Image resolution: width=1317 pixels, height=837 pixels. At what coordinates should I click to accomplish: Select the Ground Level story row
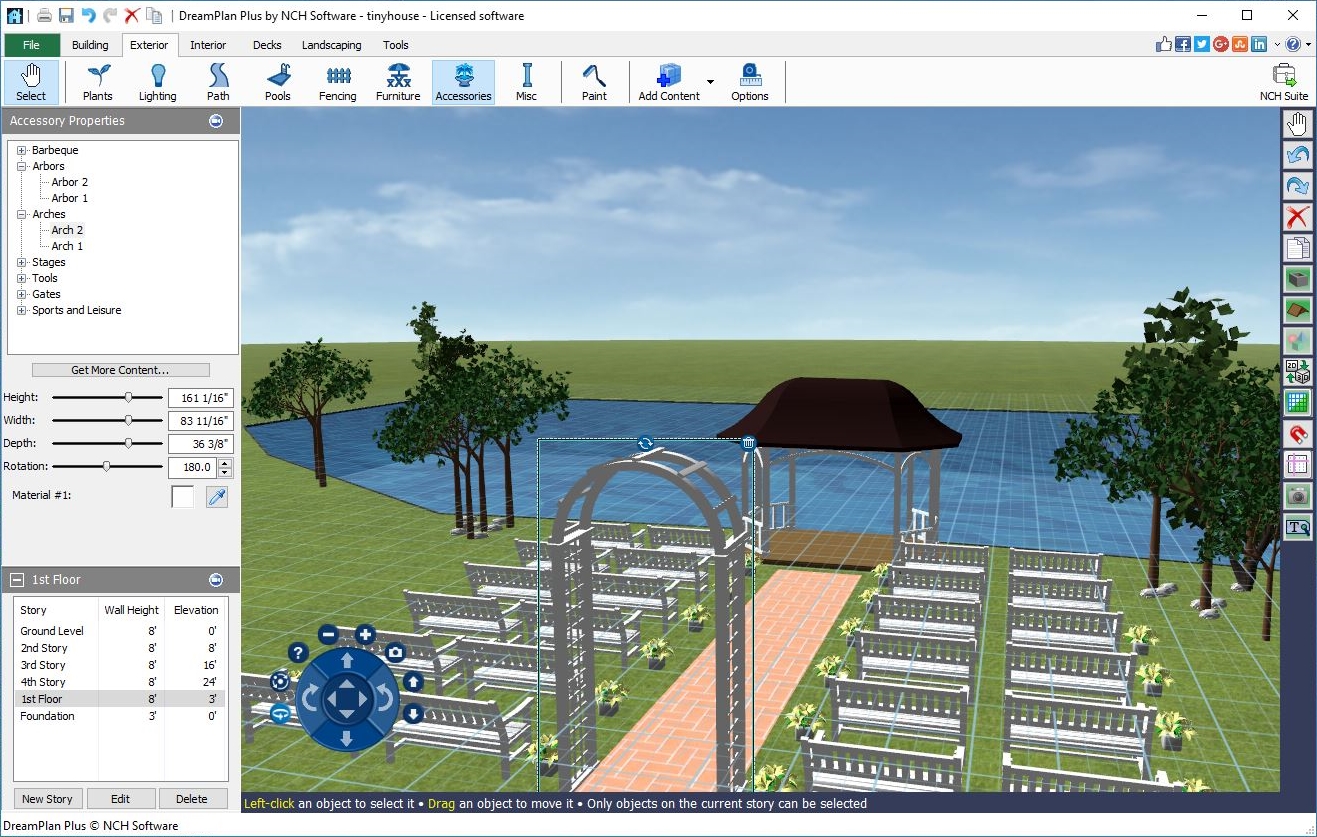click(x=57, y=631)
